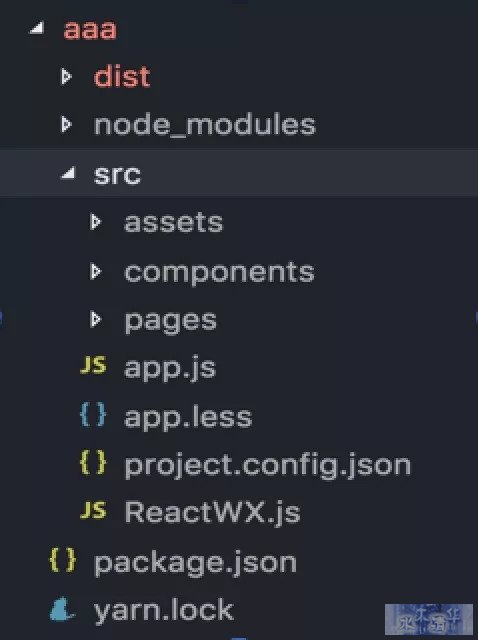
Task: Expand the node_modules folder arrow
Action: pyautogui.click(x=66, y=124)
